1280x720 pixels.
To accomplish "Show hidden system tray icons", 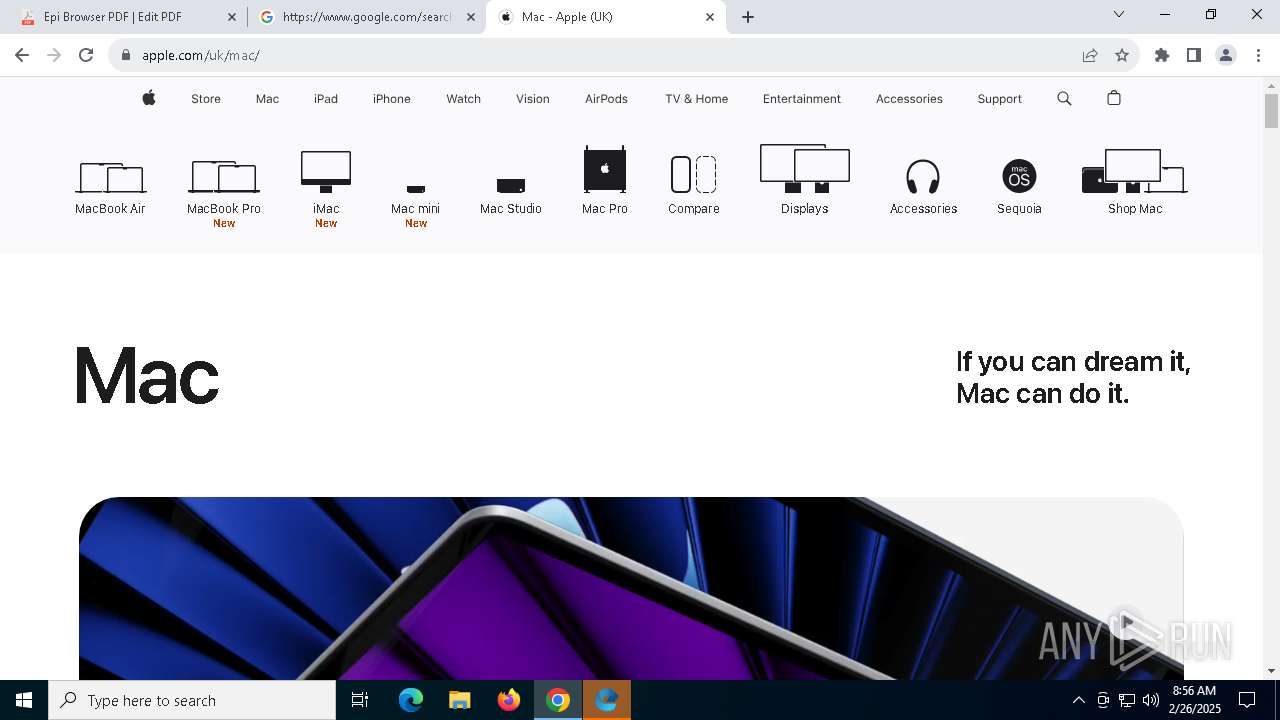I will pyautogui.click(x=1078, y=700).
